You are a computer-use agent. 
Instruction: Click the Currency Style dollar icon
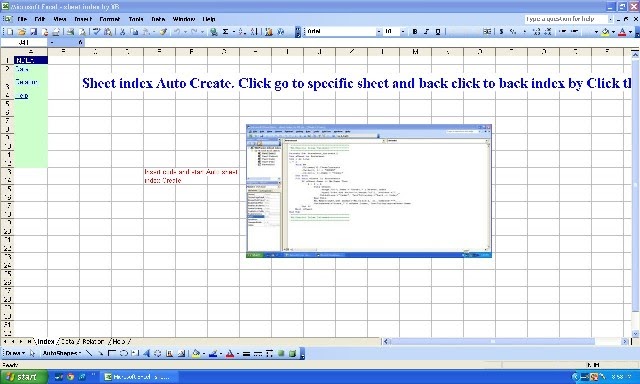pos(501,31)
